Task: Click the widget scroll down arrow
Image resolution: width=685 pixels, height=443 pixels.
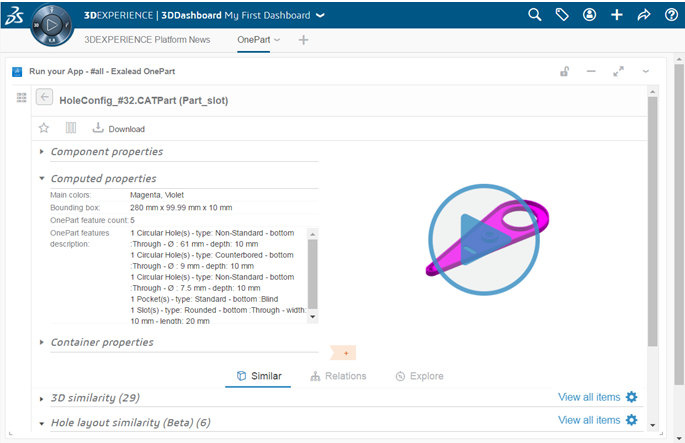Action: point(653,425)
